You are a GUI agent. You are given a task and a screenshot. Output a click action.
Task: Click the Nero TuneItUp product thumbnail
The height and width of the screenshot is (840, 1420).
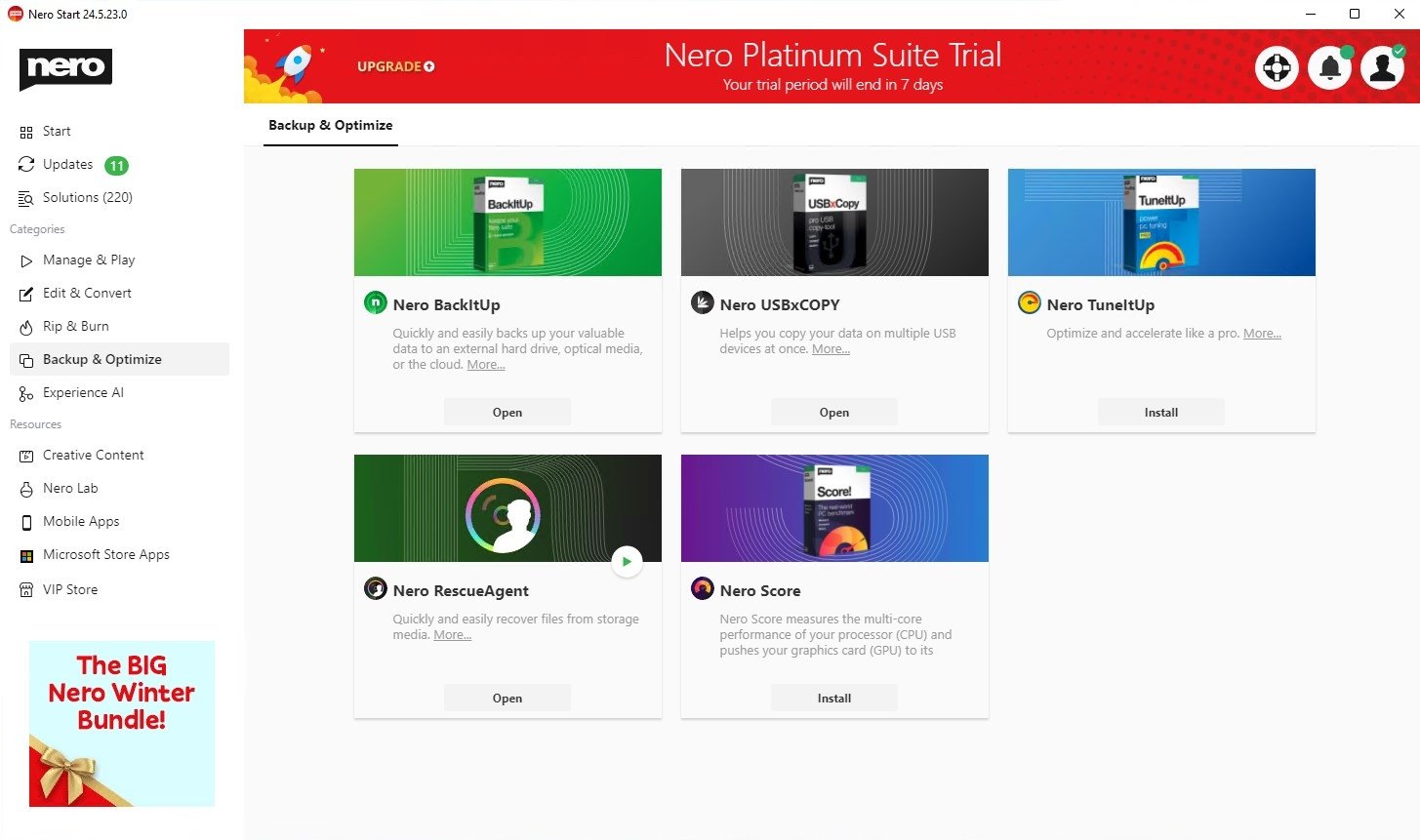coord(1161,222)
